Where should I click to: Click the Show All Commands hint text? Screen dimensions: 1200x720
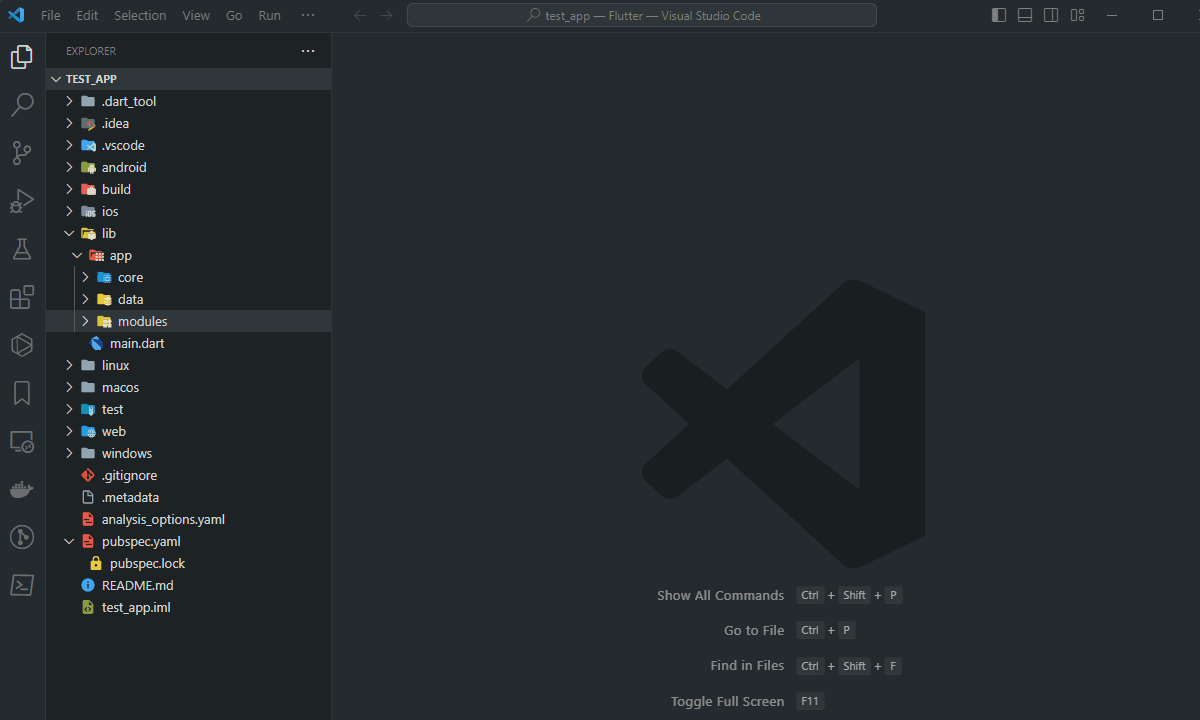[x=720, y=595]
